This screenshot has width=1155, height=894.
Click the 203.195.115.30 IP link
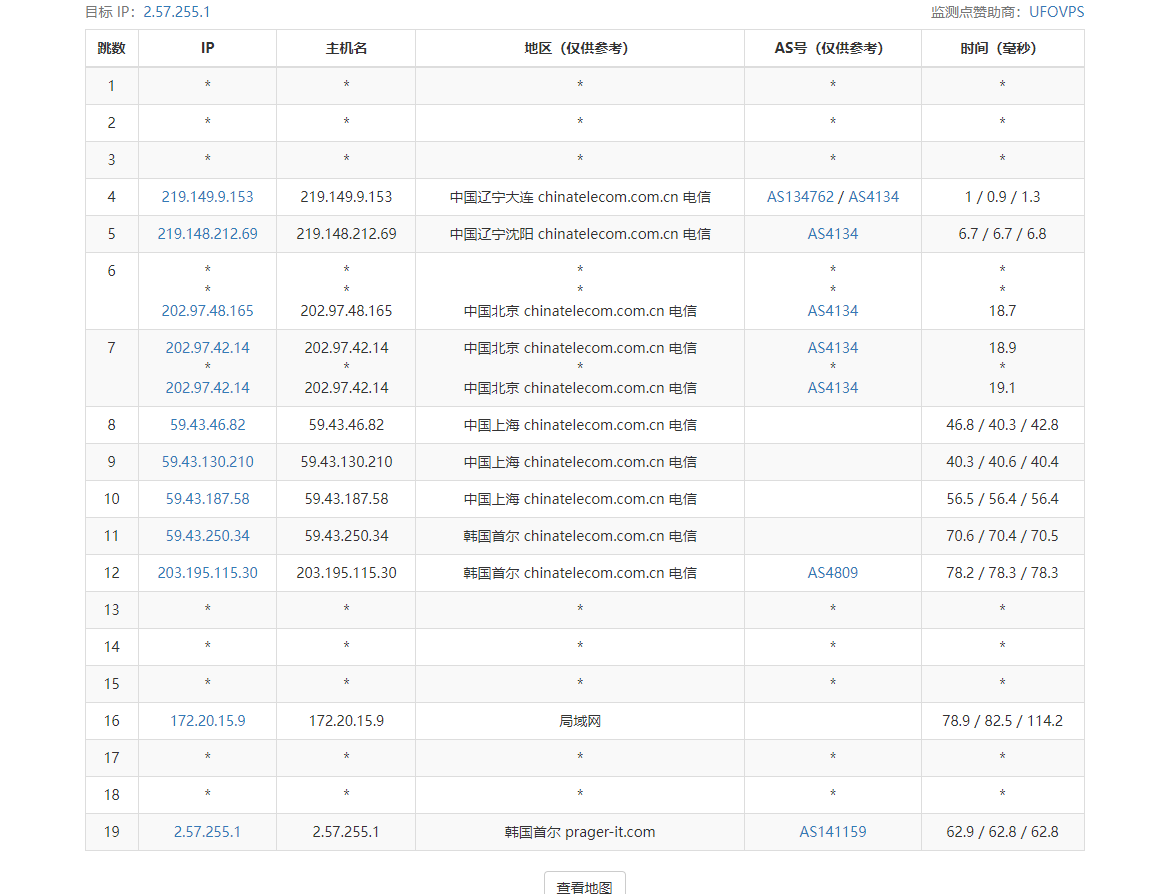(x=207, y=573)
